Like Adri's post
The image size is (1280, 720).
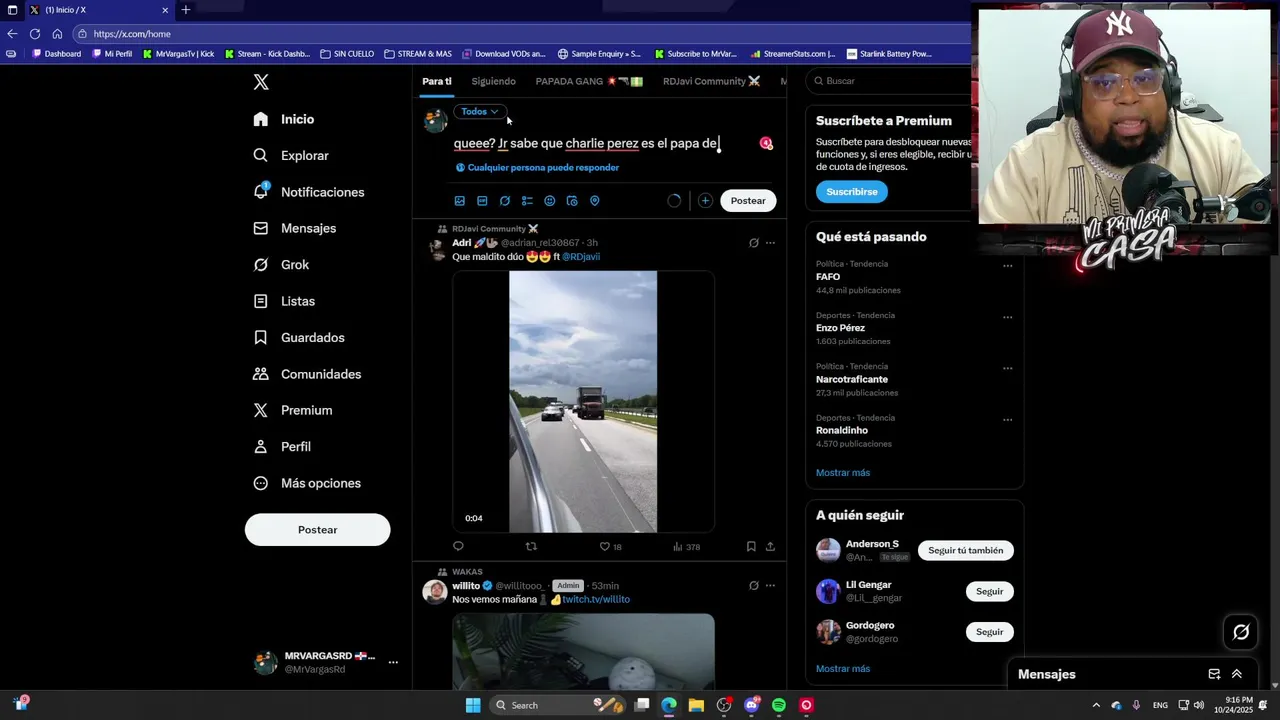tap(610, 547)
